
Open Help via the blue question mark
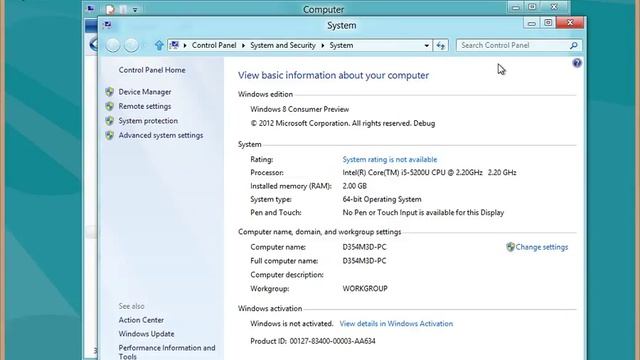click(577, 63)
